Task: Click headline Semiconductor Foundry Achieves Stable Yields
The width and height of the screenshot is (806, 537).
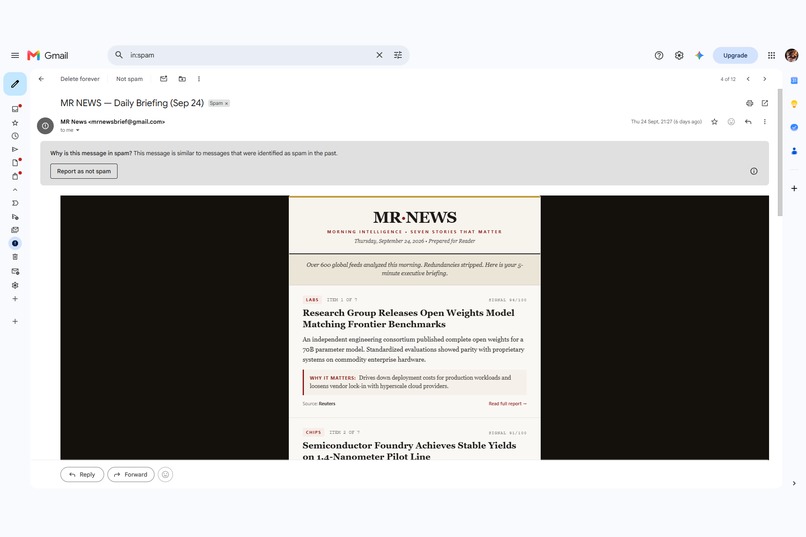Action: coord(409,451)
